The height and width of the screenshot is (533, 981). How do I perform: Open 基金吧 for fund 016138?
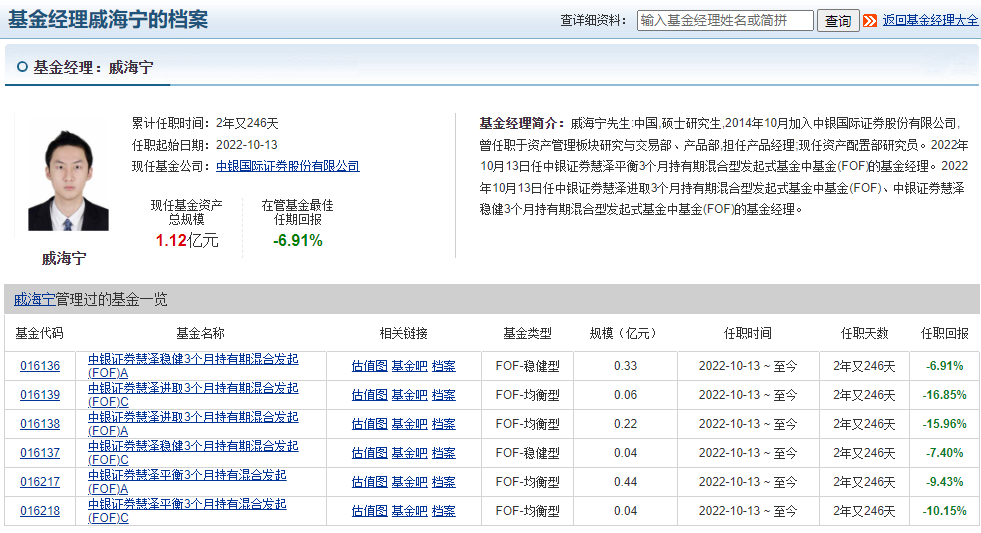click(409, 424)
